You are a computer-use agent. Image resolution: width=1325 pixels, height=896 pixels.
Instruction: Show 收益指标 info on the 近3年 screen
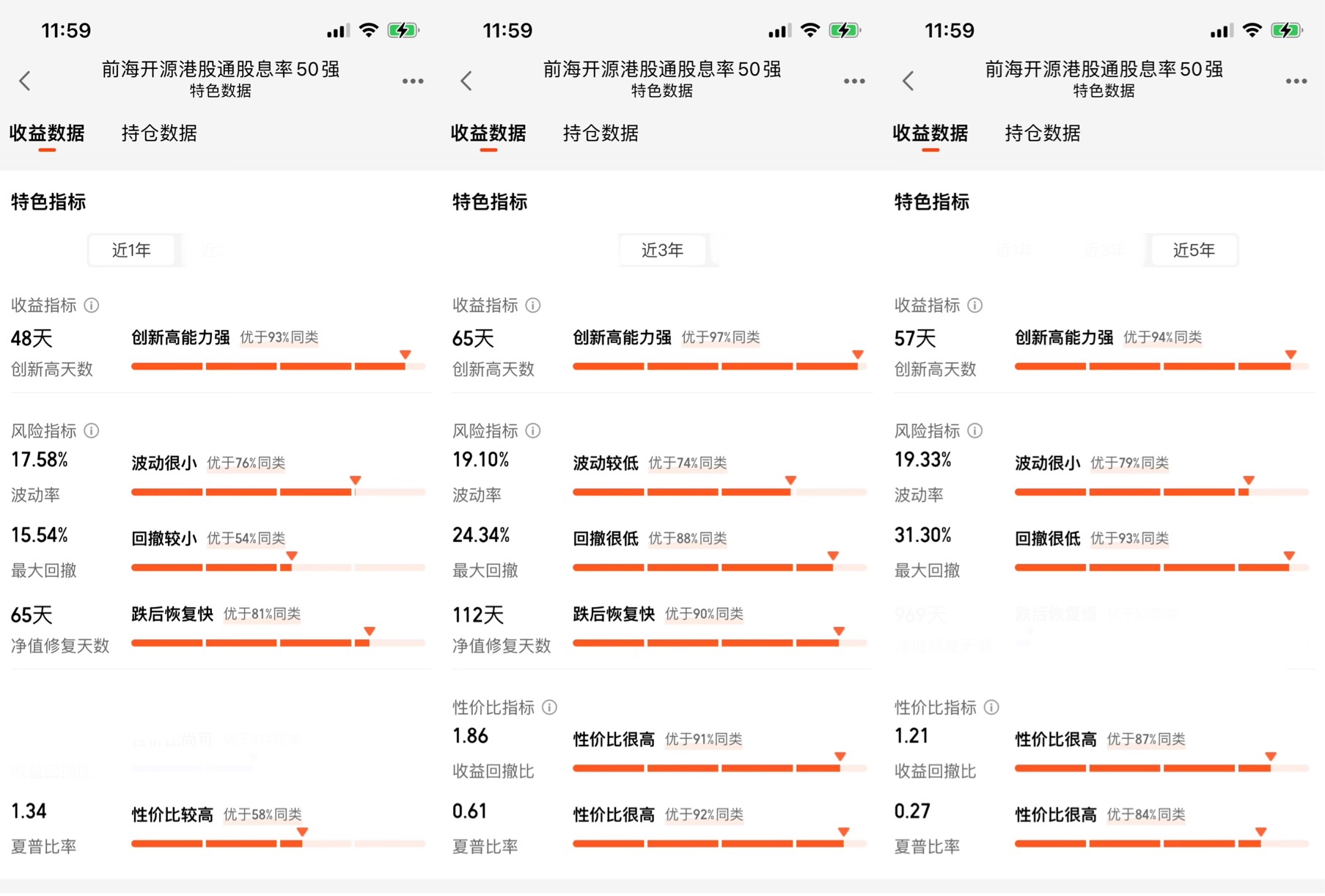tap(533, 305)
